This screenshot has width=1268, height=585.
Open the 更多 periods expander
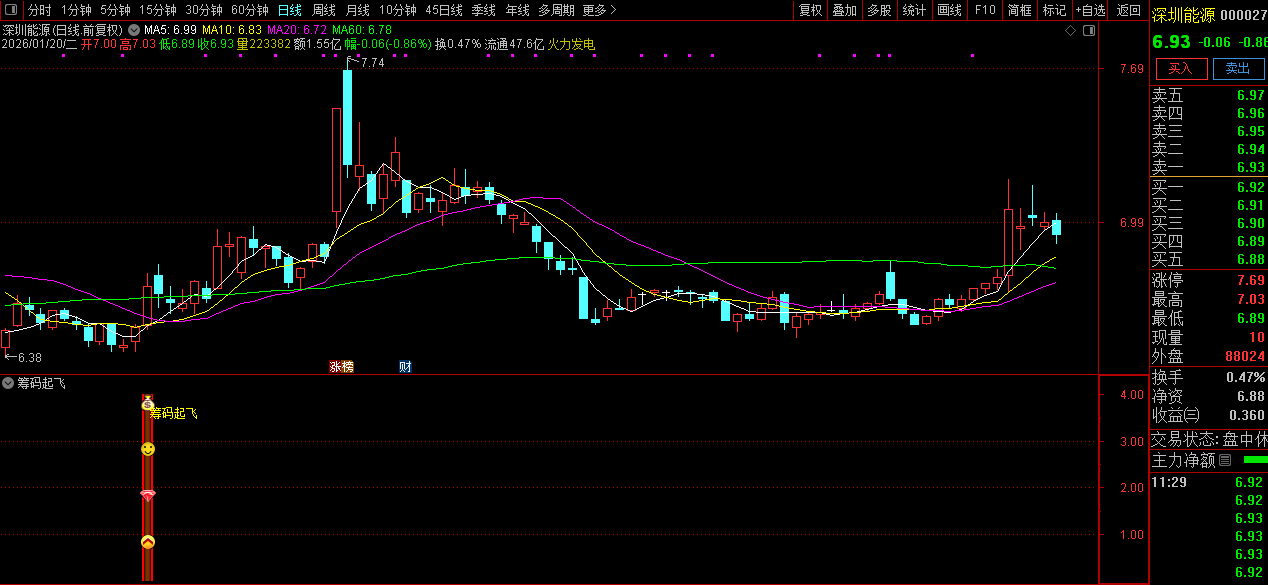click(599, 10)
